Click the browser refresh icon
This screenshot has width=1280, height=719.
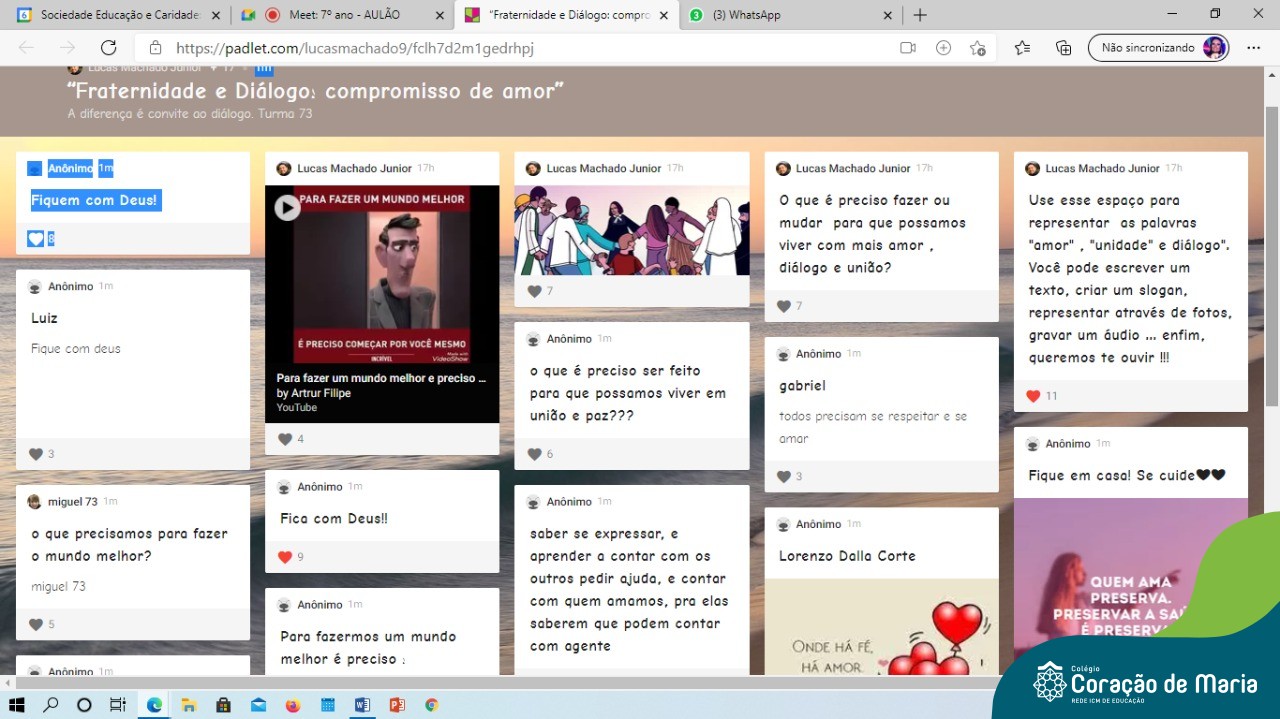pos(108,48)
